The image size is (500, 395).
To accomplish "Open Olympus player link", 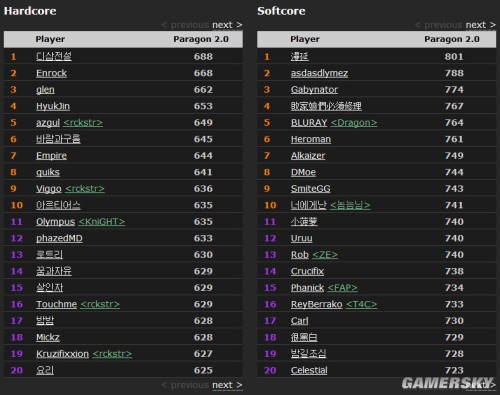I will (x=55, y=222).
